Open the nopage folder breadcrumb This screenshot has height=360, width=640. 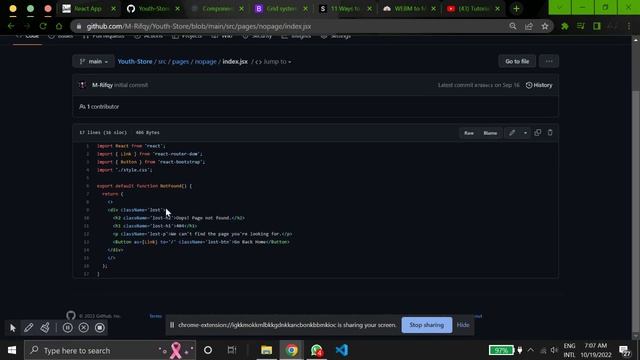[x=205, y=62]
